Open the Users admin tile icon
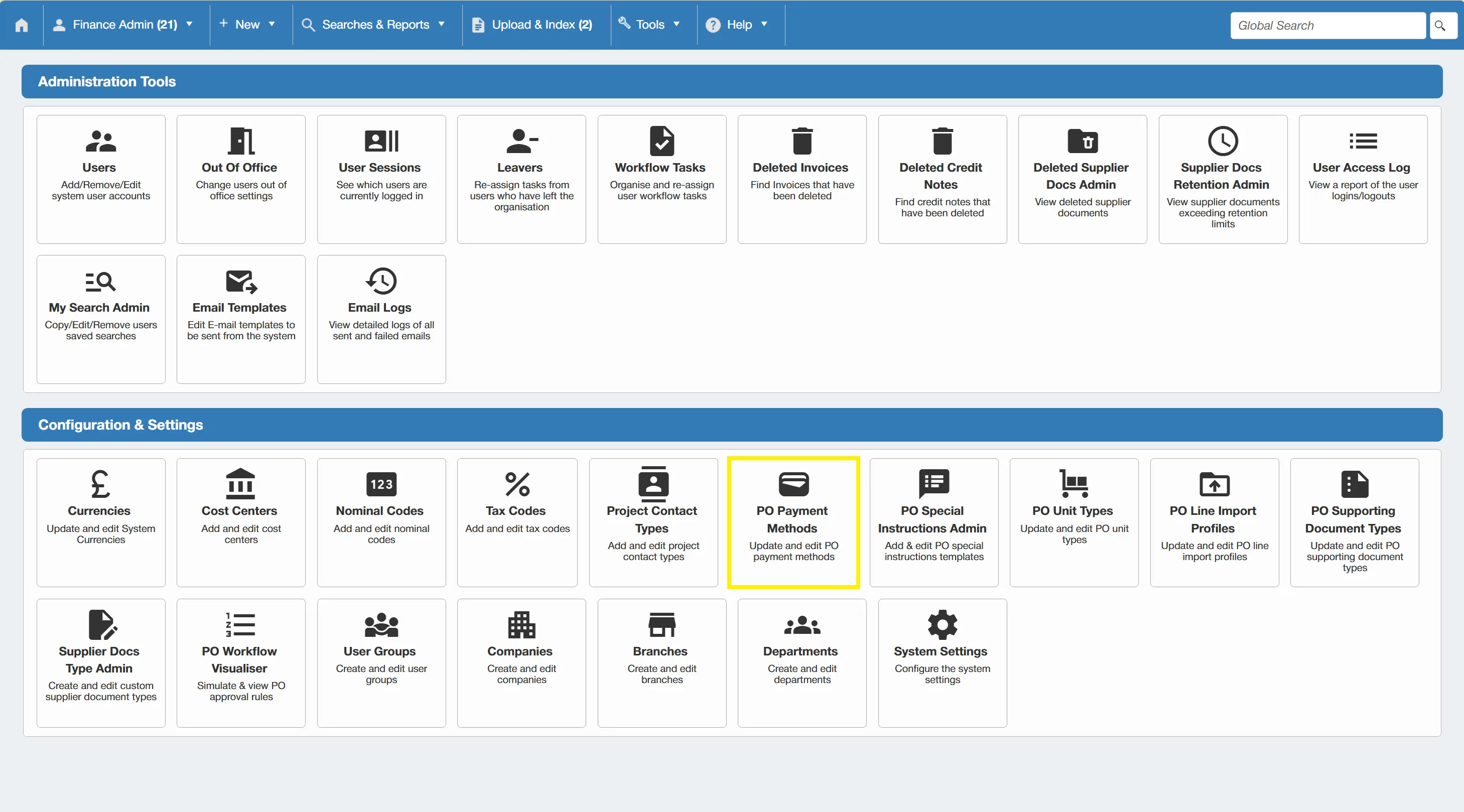Image resolution: width=1464 pixels, height=812 pixels. tap(100, 141)
